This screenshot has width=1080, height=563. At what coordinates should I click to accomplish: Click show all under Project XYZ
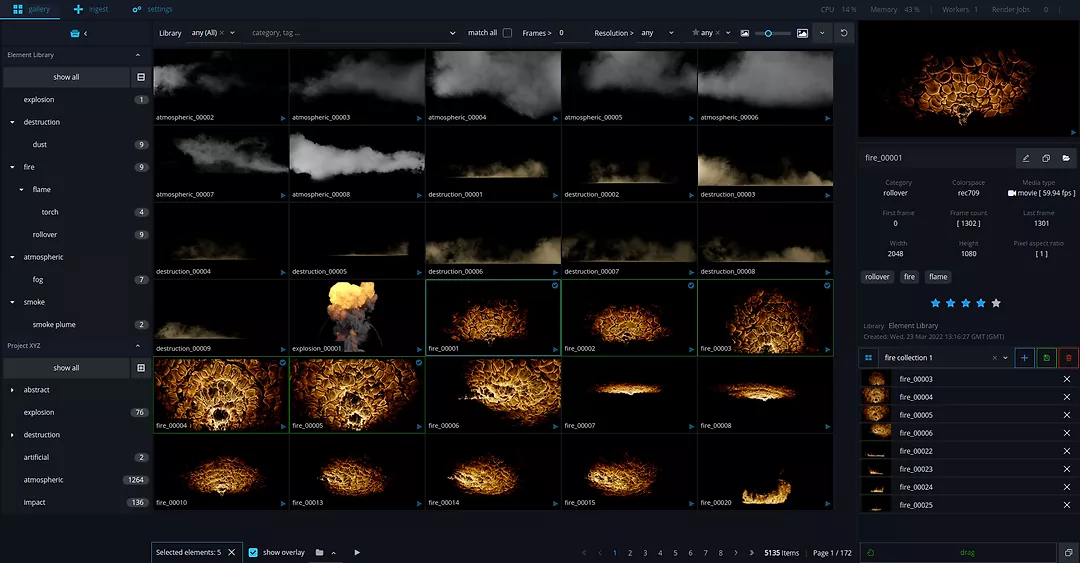click(x=66, y=368)
